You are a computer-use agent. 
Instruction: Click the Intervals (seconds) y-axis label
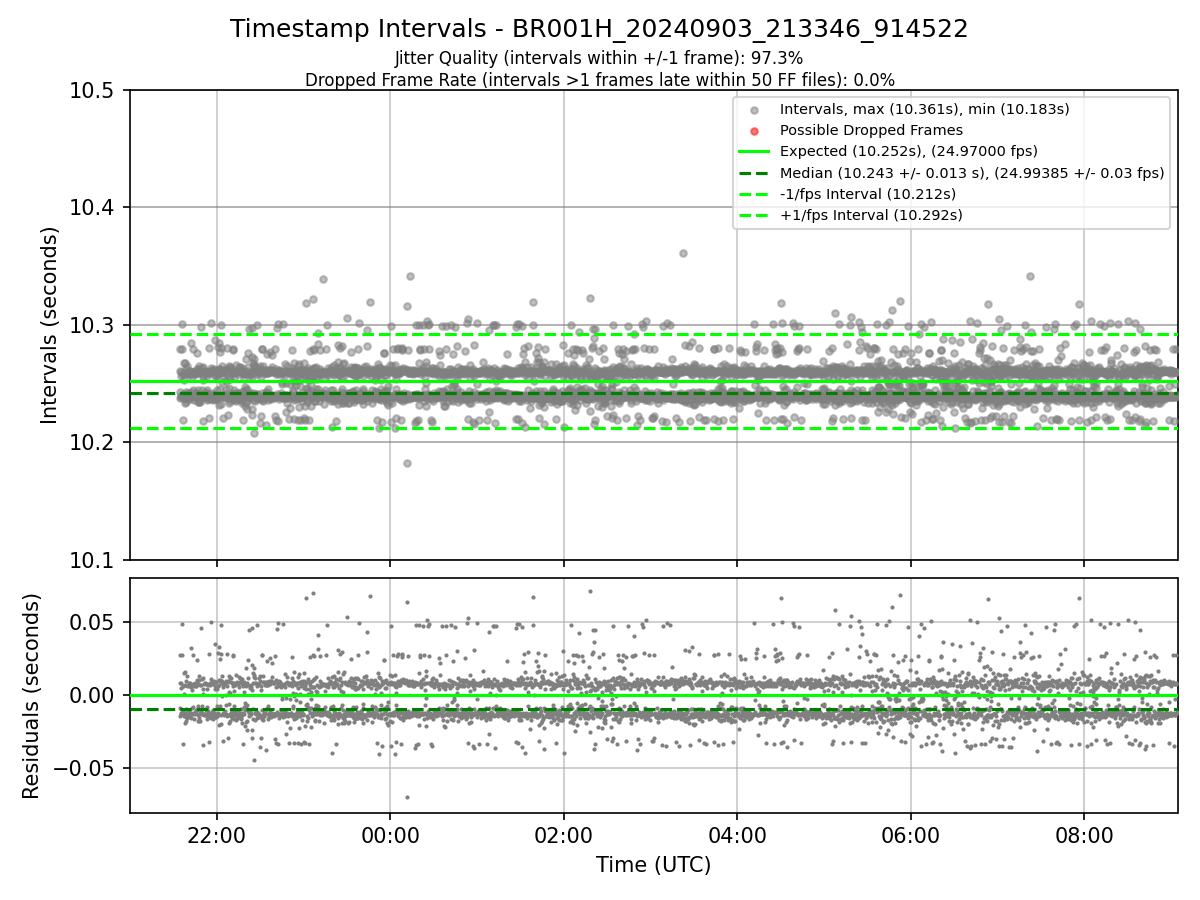click(50, 325)
